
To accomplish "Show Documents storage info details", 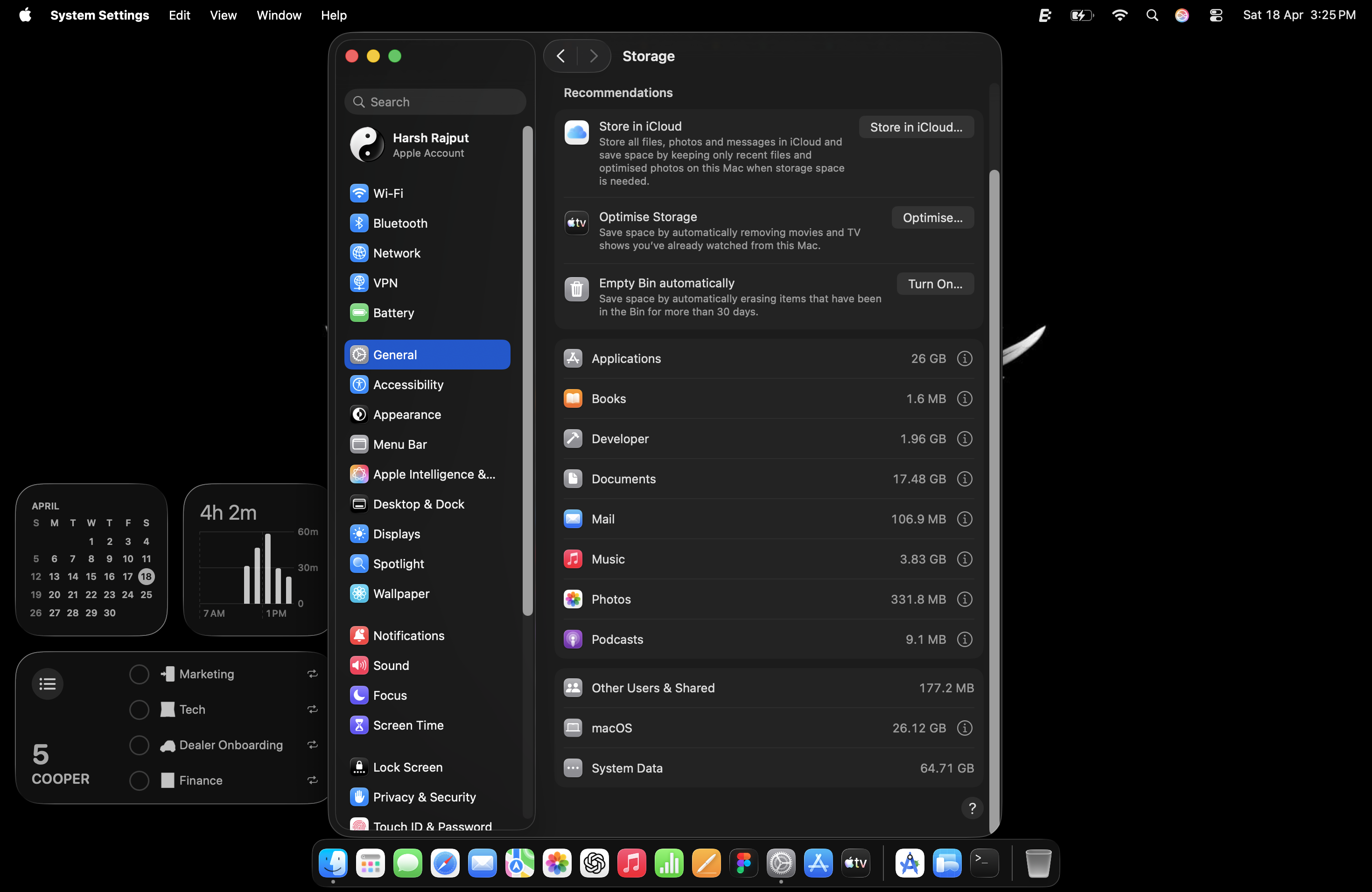I will [965, 479].
